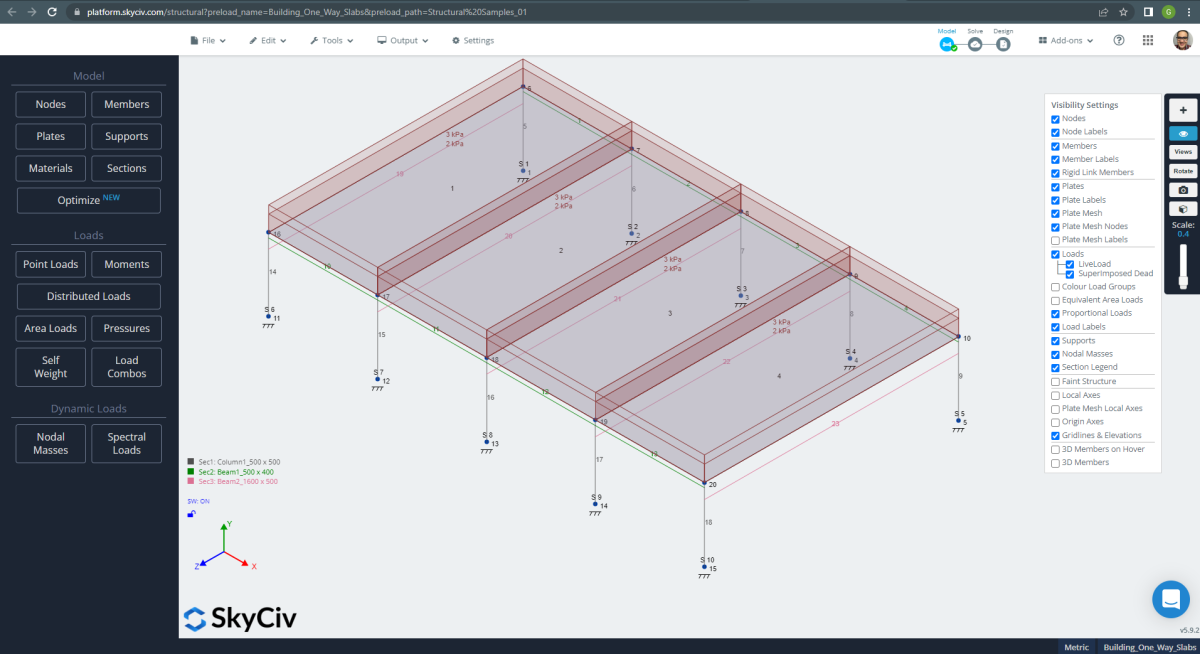Open the Edit menu
This screenshot has width=1200, height=654.
coord(267,40)
